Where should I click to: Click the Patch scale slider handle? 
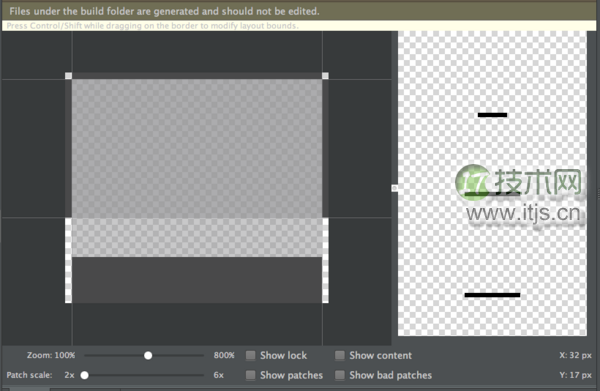pyautogui.click(x=85, y=375)
